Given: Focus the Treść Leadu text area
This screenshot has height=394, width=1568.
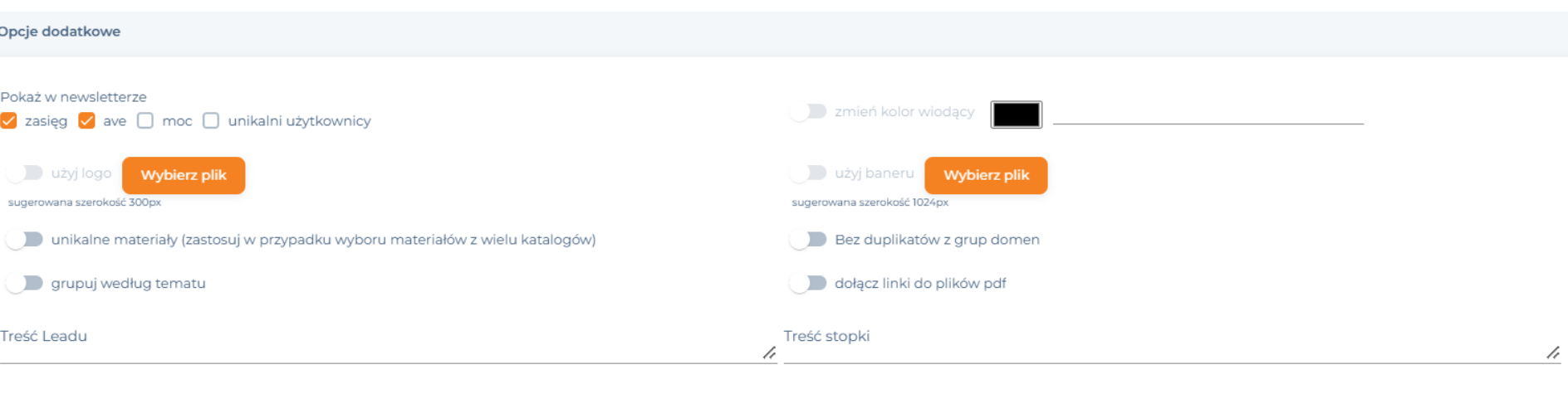Looking at the screenshot, I should [x=388, y=344].
